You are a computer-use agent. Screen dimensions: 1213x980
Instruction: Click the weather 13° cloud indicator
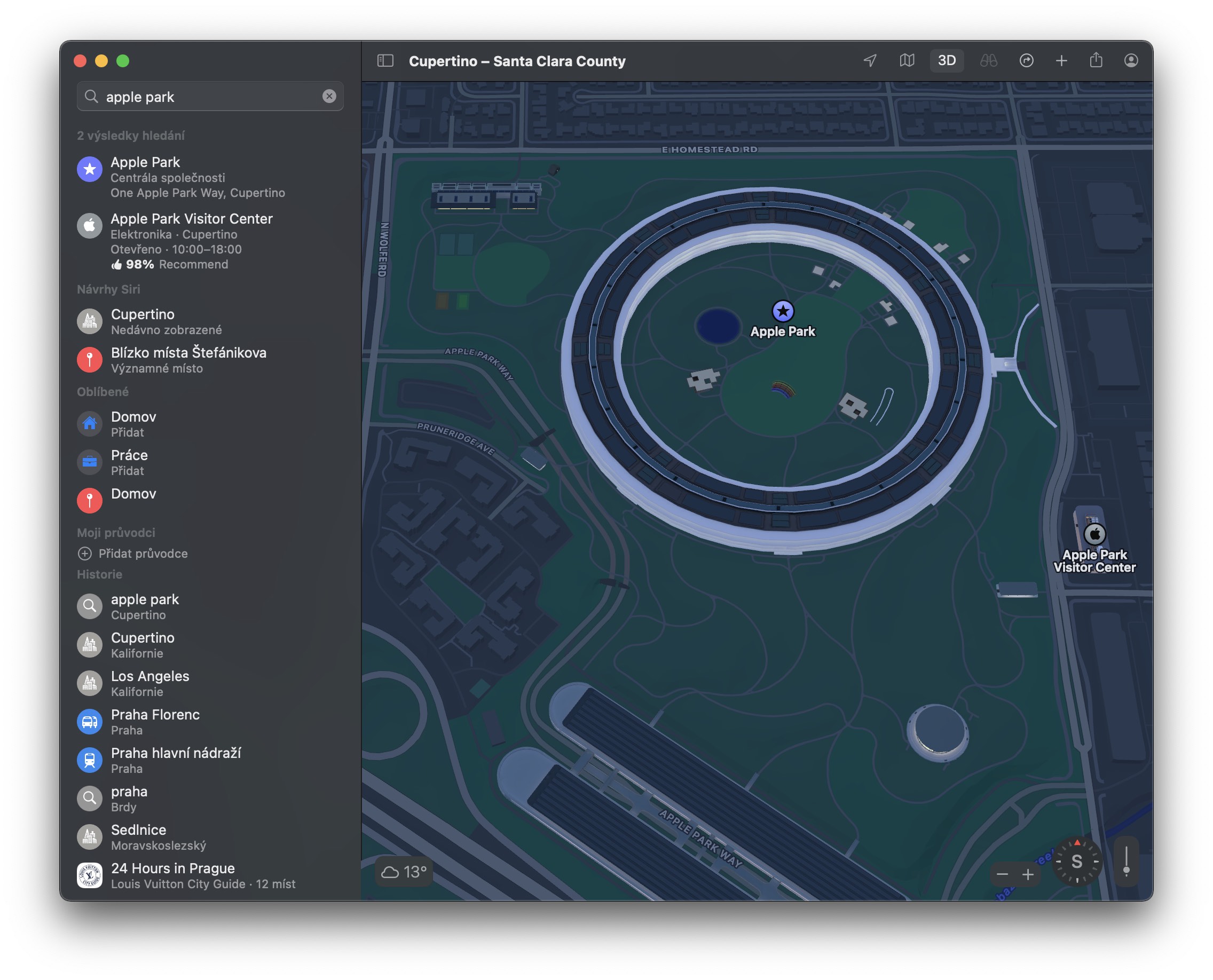point(403,872)
